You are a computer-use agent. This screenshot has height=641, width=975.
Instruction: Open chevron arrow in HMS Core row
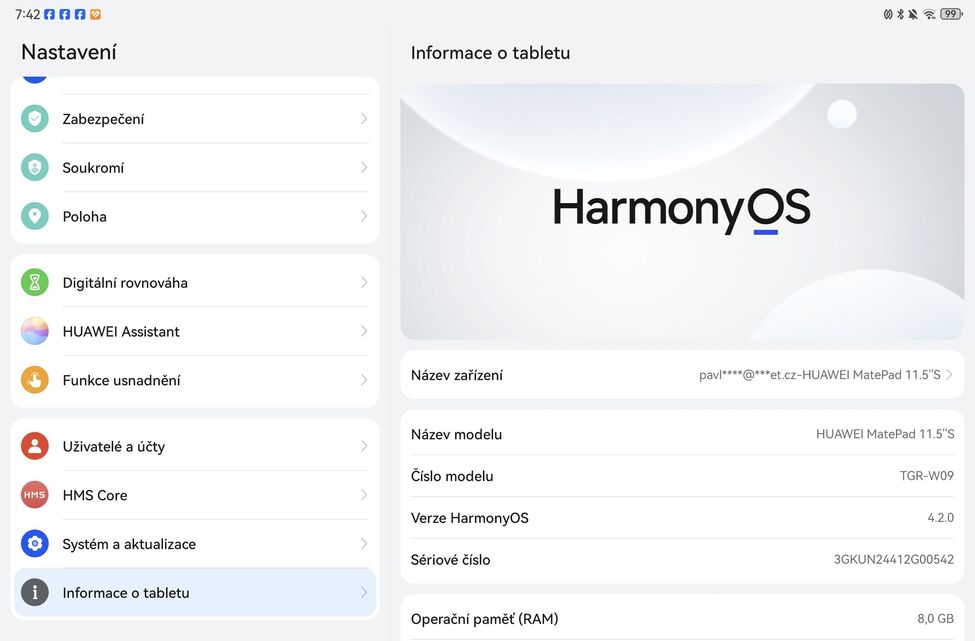364,495
